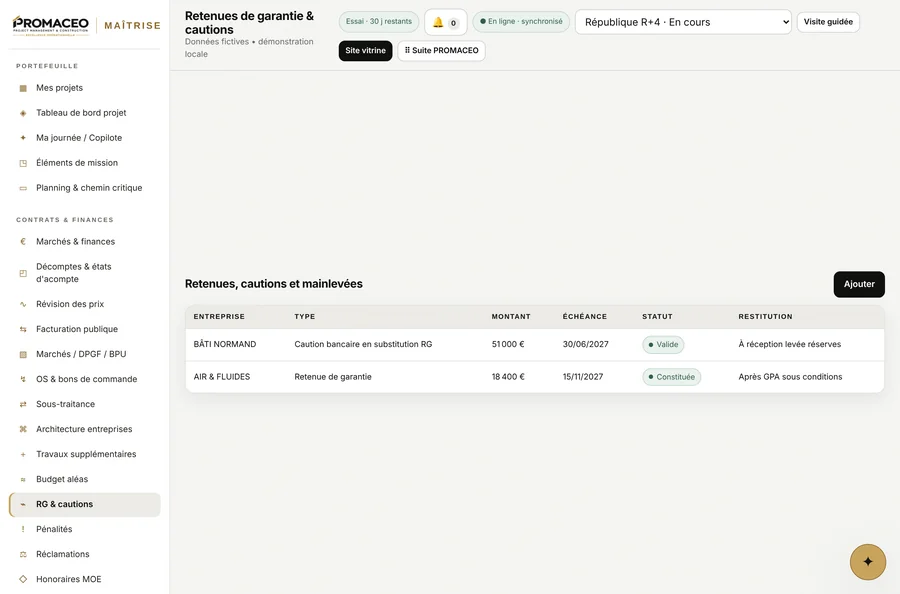Select the AIR & FLUIDES company cell

coord(222,377)
